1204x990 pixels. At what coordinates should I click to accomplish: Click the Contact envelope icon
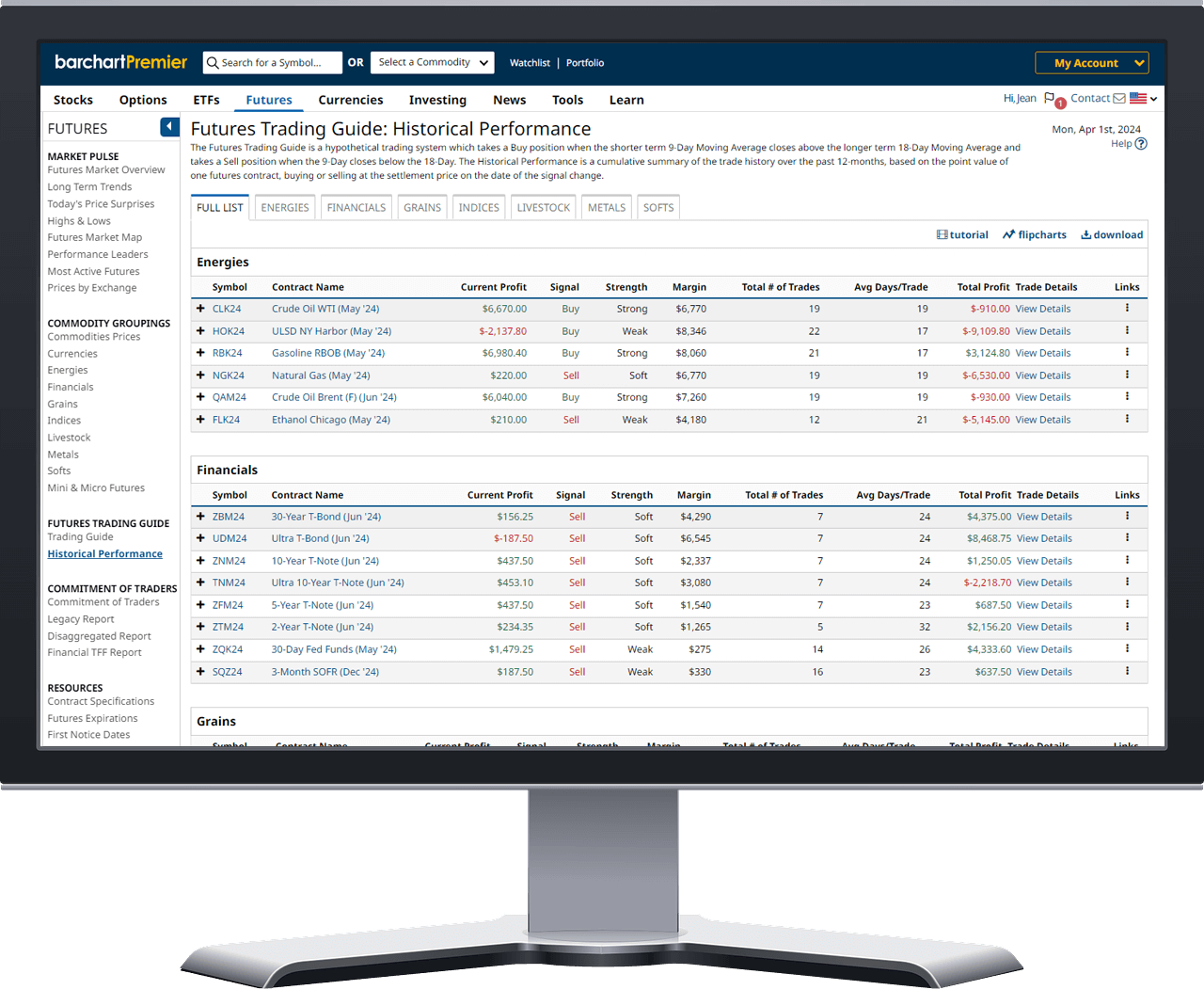click(x=1119, y=98)
